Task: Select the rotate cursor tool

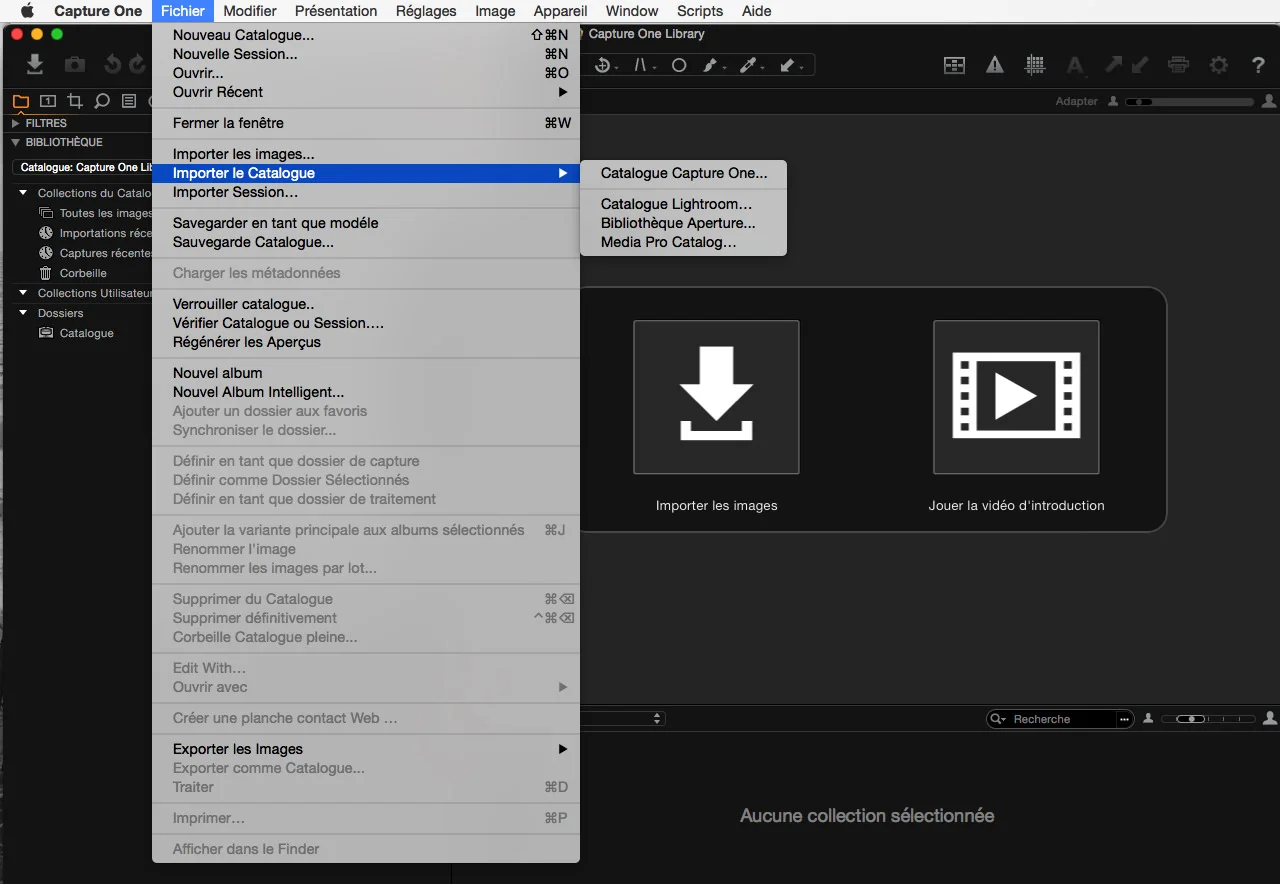Action: 604,66
